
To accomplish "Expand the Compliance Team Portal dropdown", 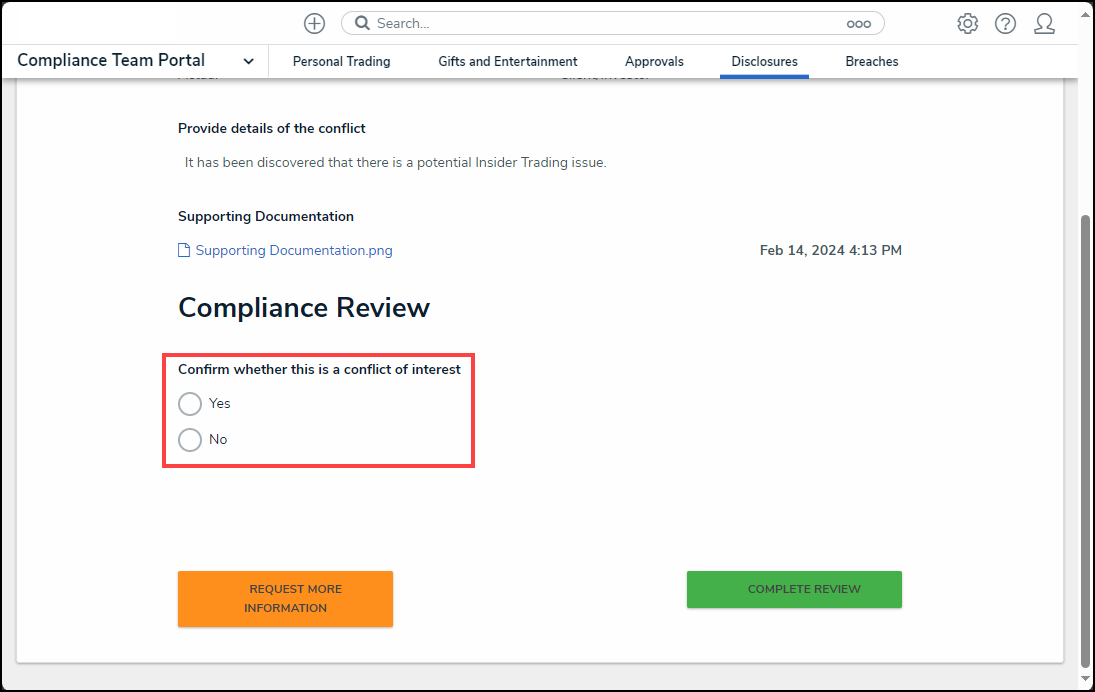I will click(x=247, y=60).
